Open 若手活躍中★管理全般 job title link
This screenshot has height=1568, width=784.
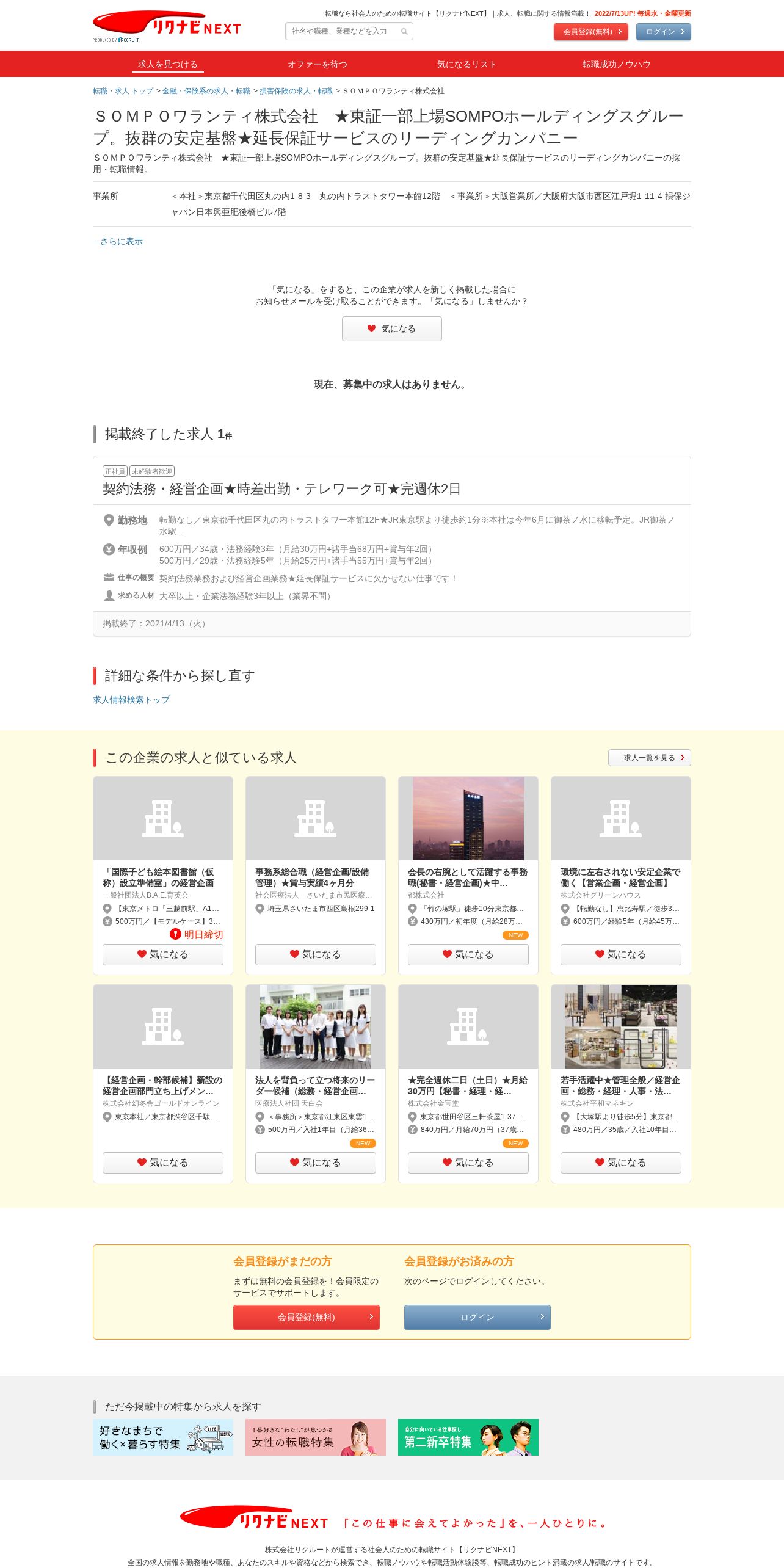[x=620, y=1086]
